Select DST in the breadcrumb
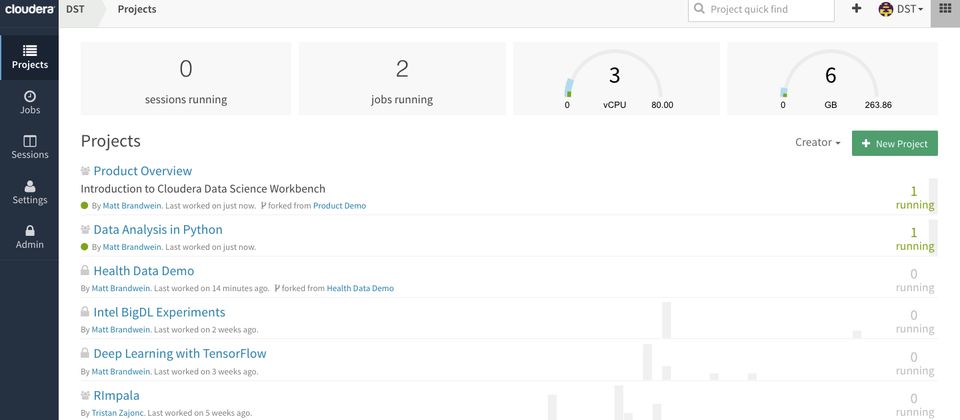This screenshot has width=960, height=420. point(75,9)
